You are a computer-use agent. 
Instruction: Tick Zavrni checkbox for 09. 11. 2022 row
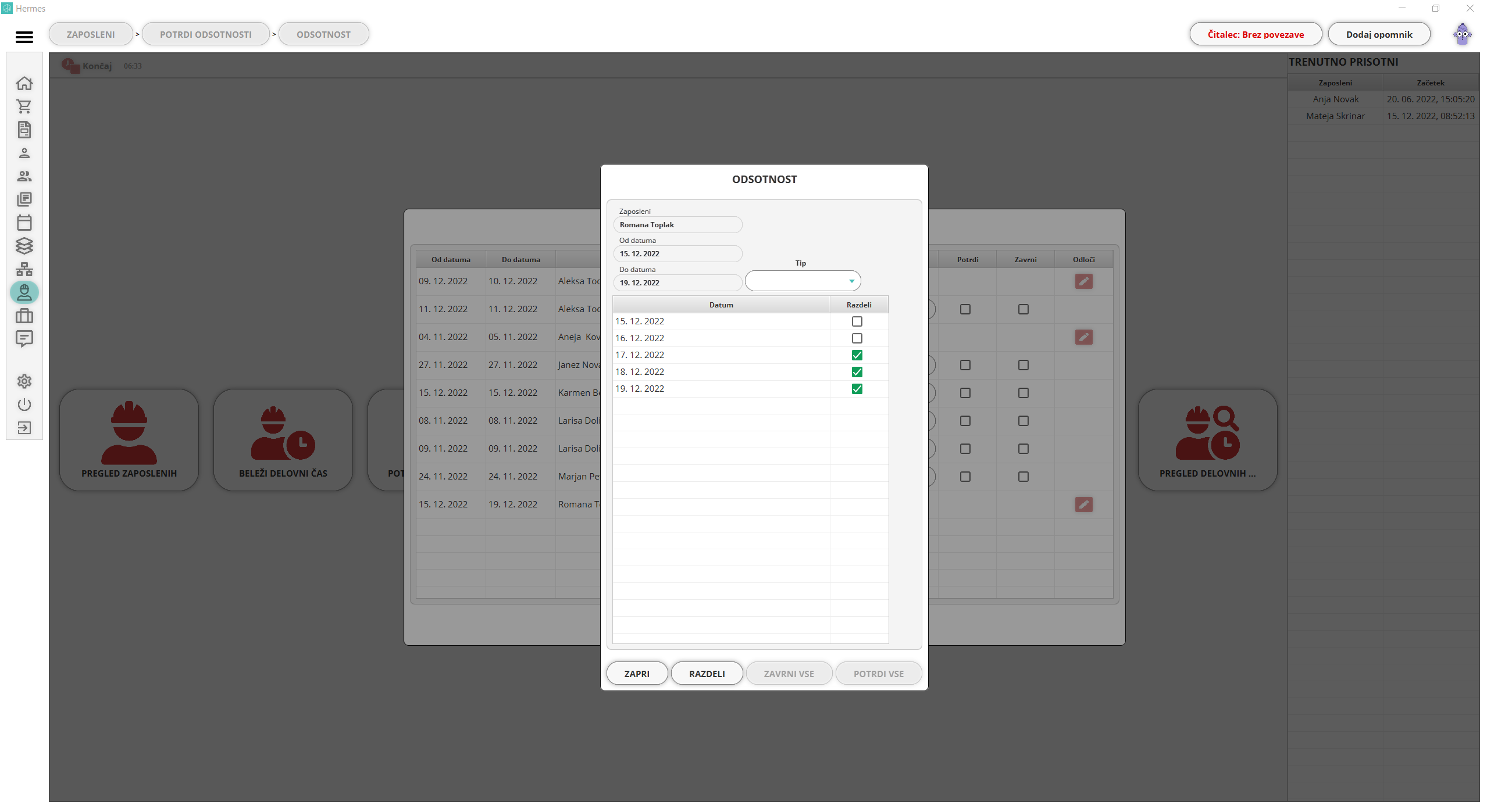[x=1024, y=449]
